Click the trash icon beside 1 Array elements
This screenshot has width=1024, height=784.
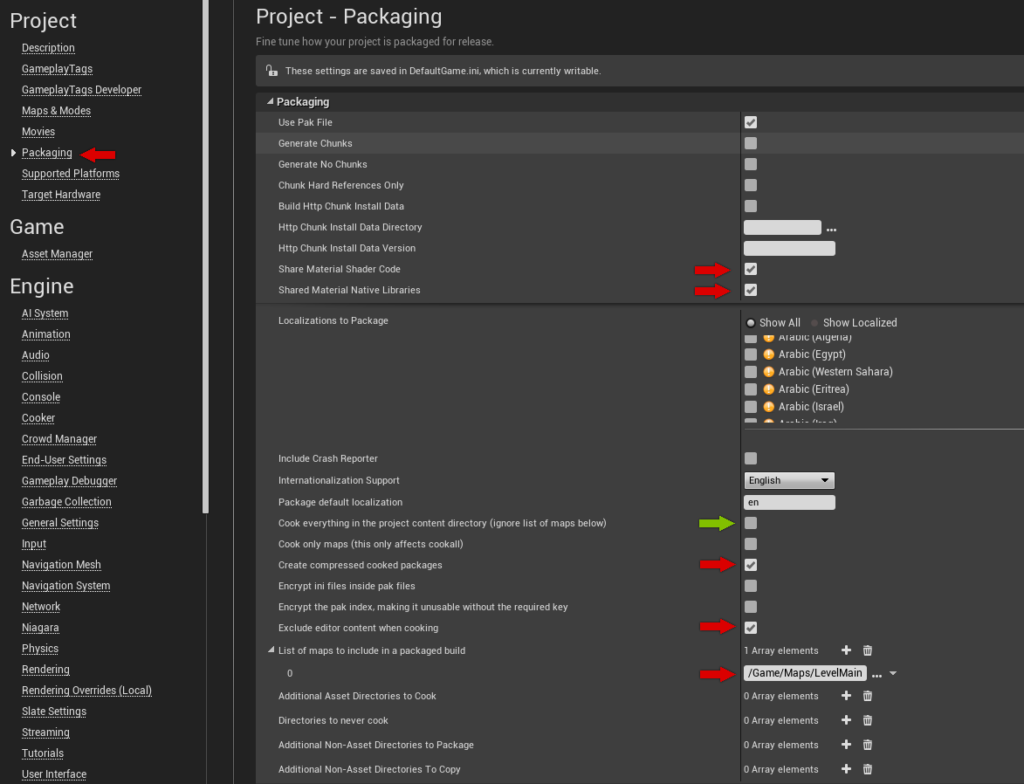(867, 651)
